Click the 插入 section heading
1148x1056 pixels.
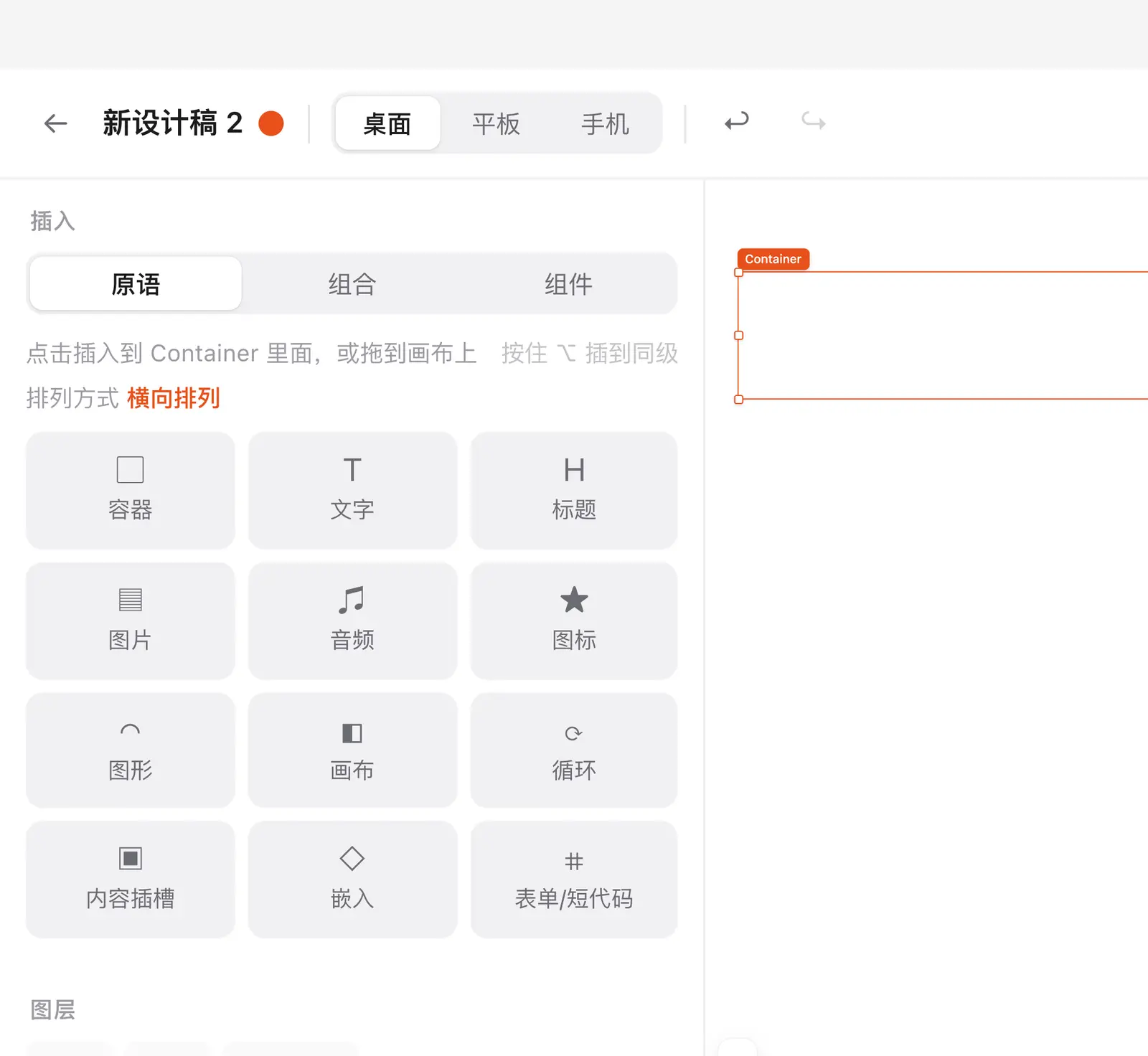(52, 221)
